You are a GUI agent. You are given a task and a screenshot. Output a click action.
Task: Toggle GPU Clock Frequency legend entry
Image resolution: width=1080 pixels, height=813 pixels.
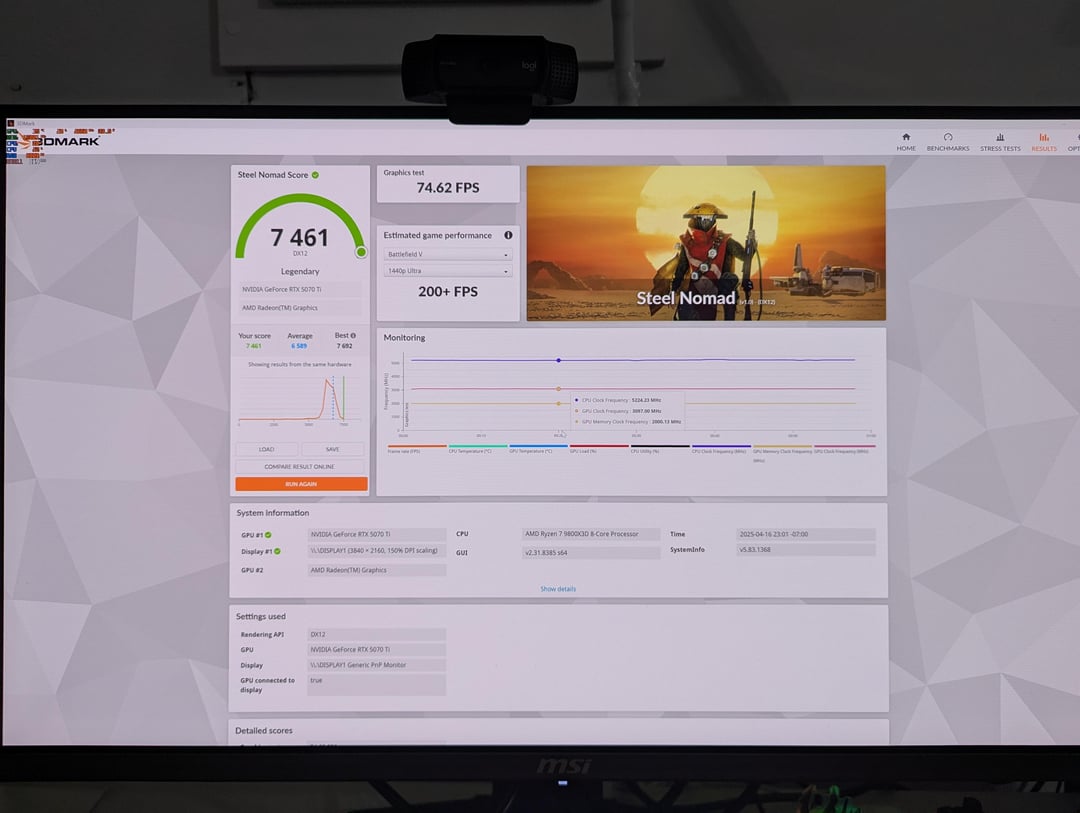(x=842, y=451)
